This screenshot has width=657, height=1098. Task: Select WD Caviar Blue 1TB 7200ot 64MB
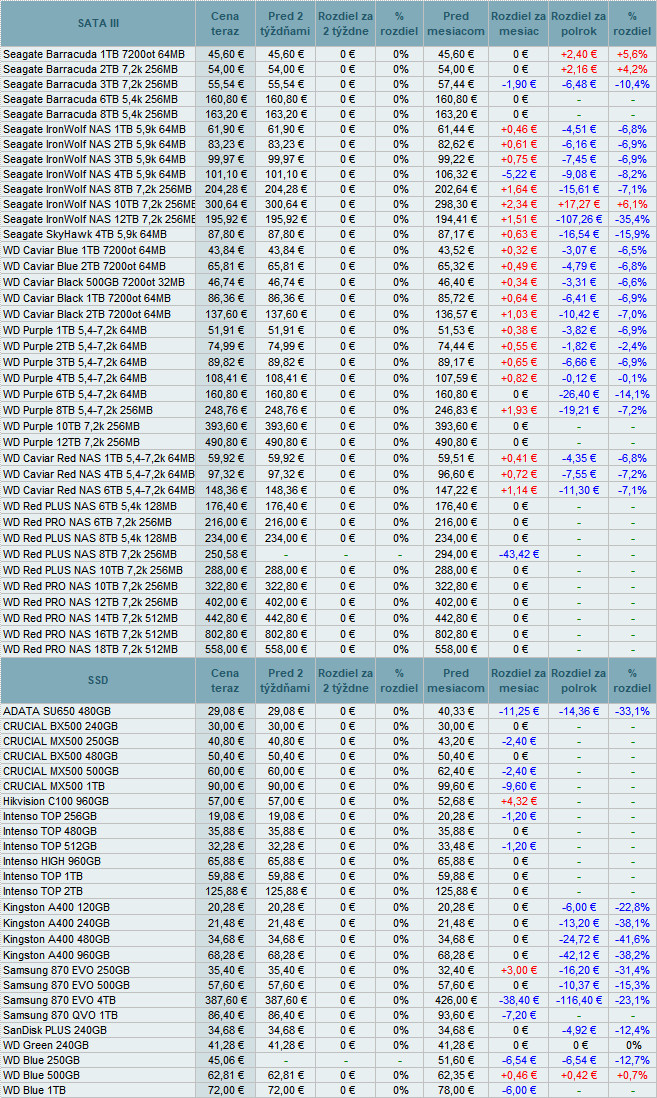click(x=84, y=250)
